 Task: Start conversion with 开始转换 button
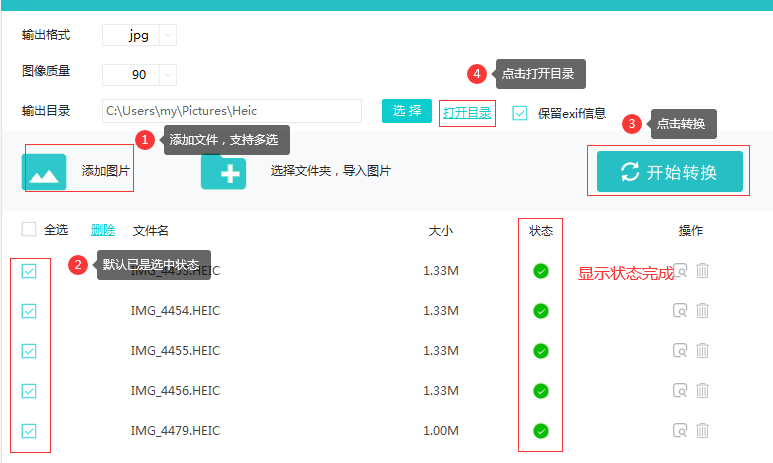(x=669, y=172)
